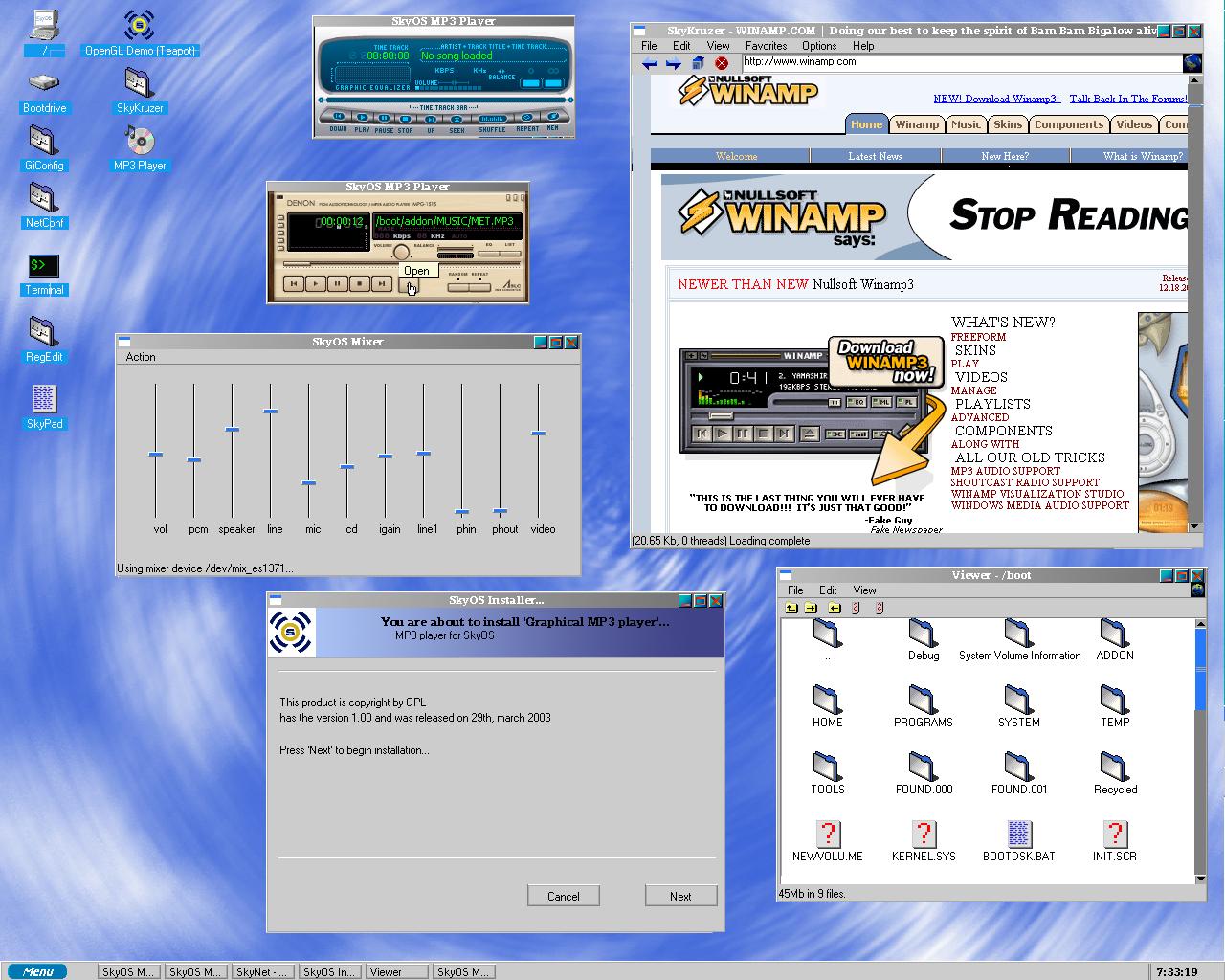1225x980 pixels.
Task: Click the video slider handle in Mixer
Action: tap(539, 434)
